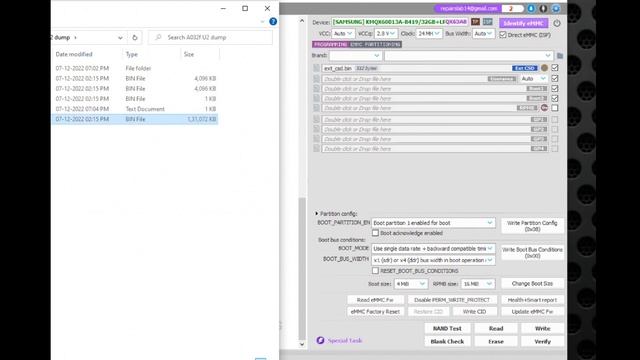Image resolution: width=640 pixels, height=360 pixels.
Task: Open the Clock 24 MHz dropdown
Action: pyautogui.click(x=429, y=33)
